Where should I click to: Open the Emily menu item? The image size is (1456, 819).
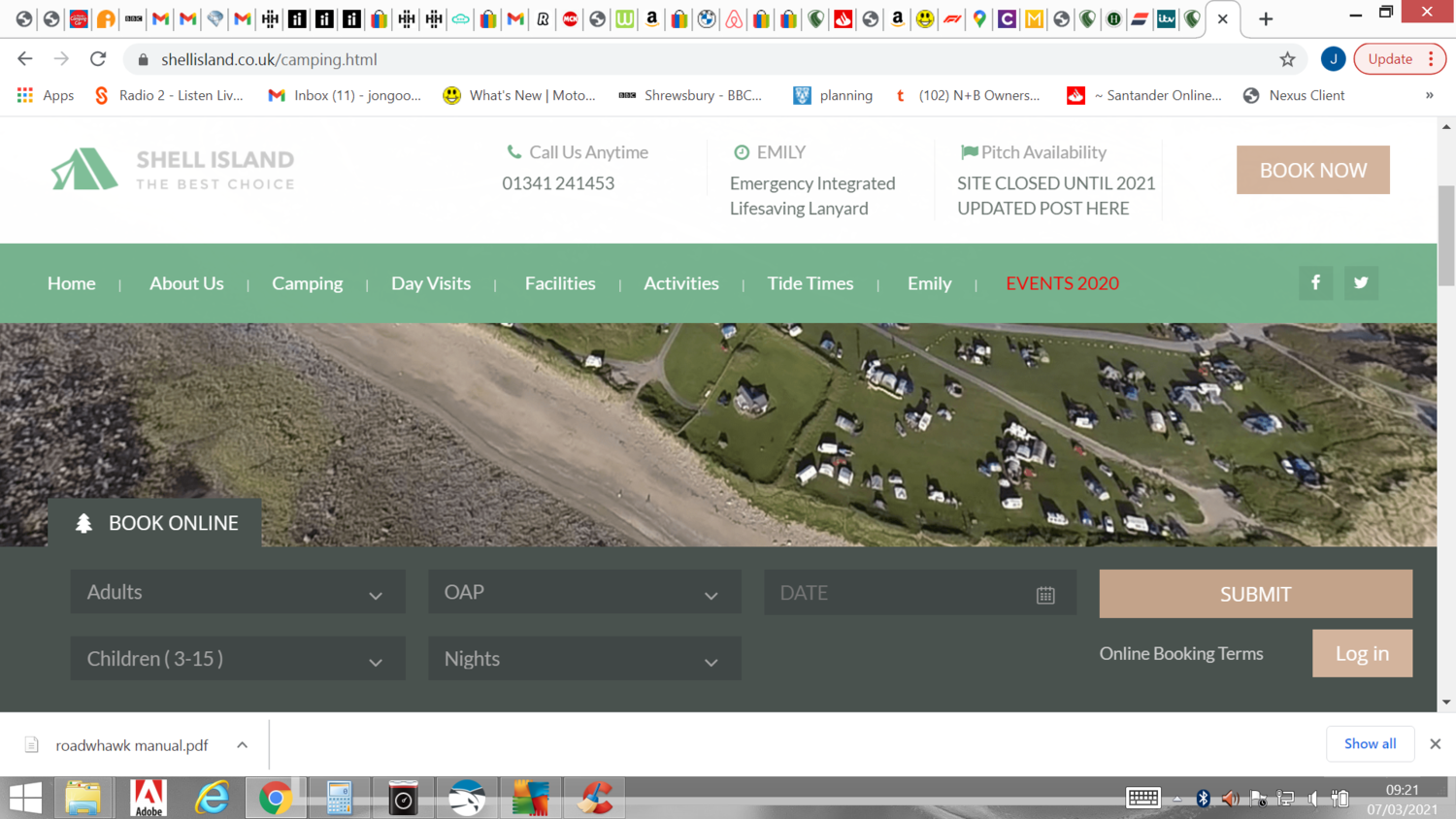(x=930, y=283)
